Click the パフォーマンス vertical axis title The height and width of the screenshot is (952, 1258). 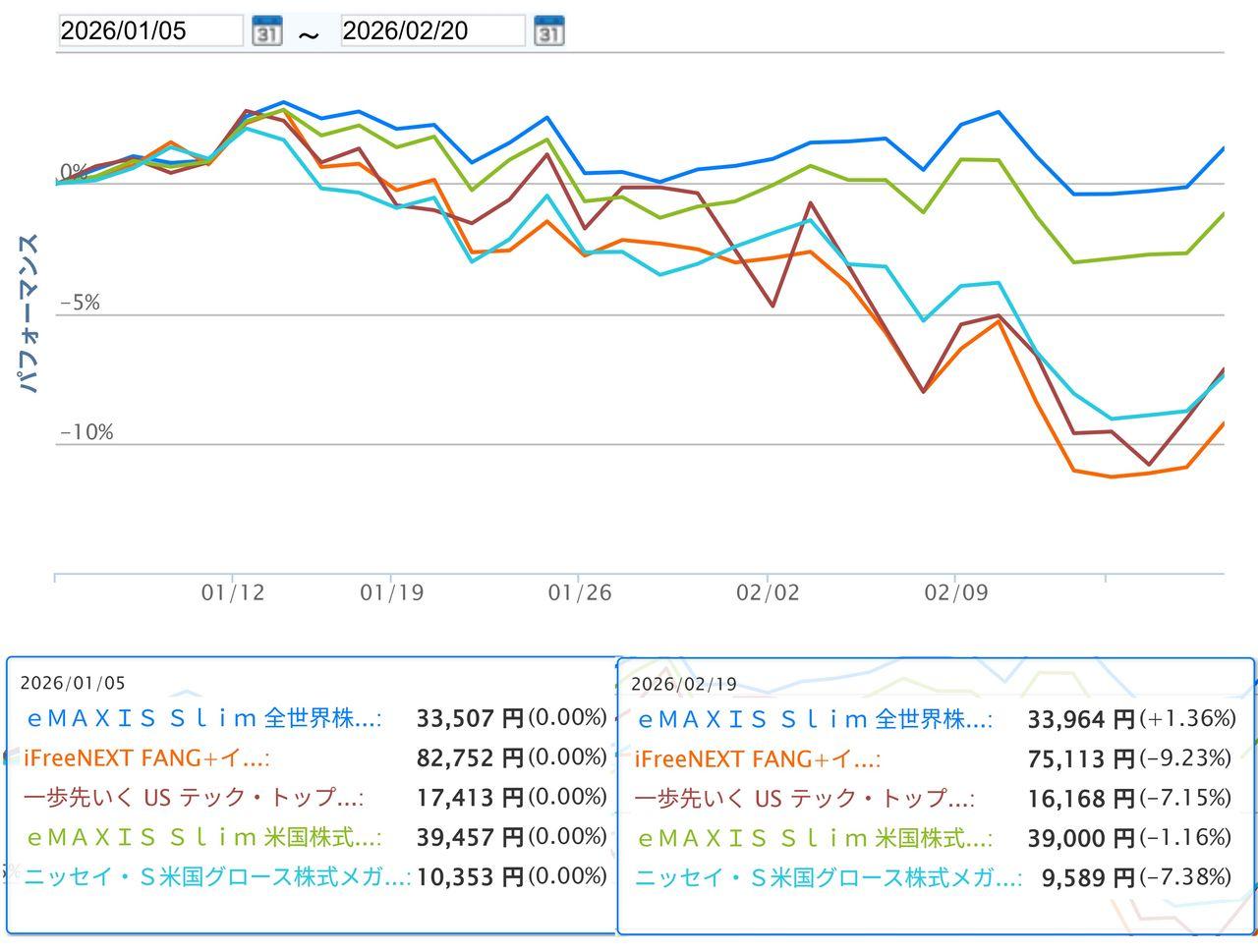pos(29,312)
